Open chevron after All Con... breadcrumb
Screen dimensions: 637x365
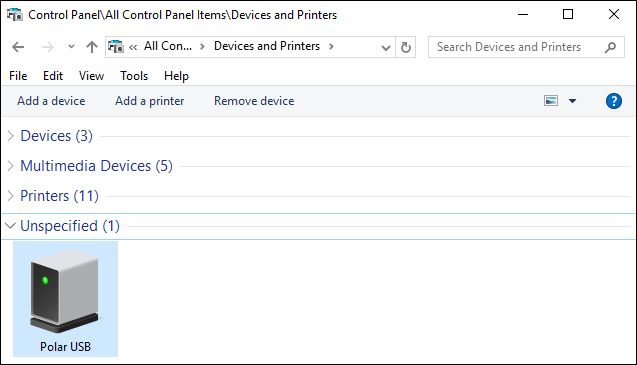(202, 46)
